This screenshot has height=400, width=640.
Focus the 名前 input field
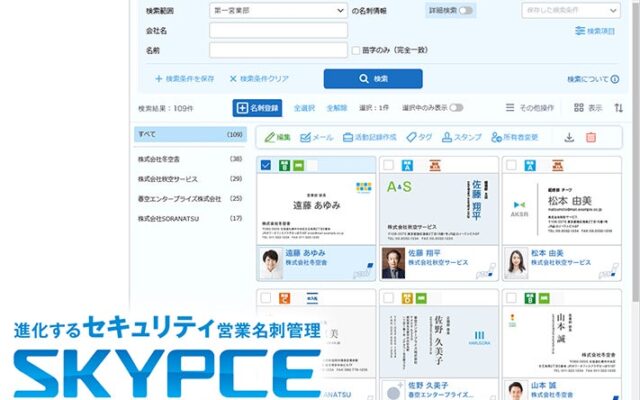coord(278,50)
